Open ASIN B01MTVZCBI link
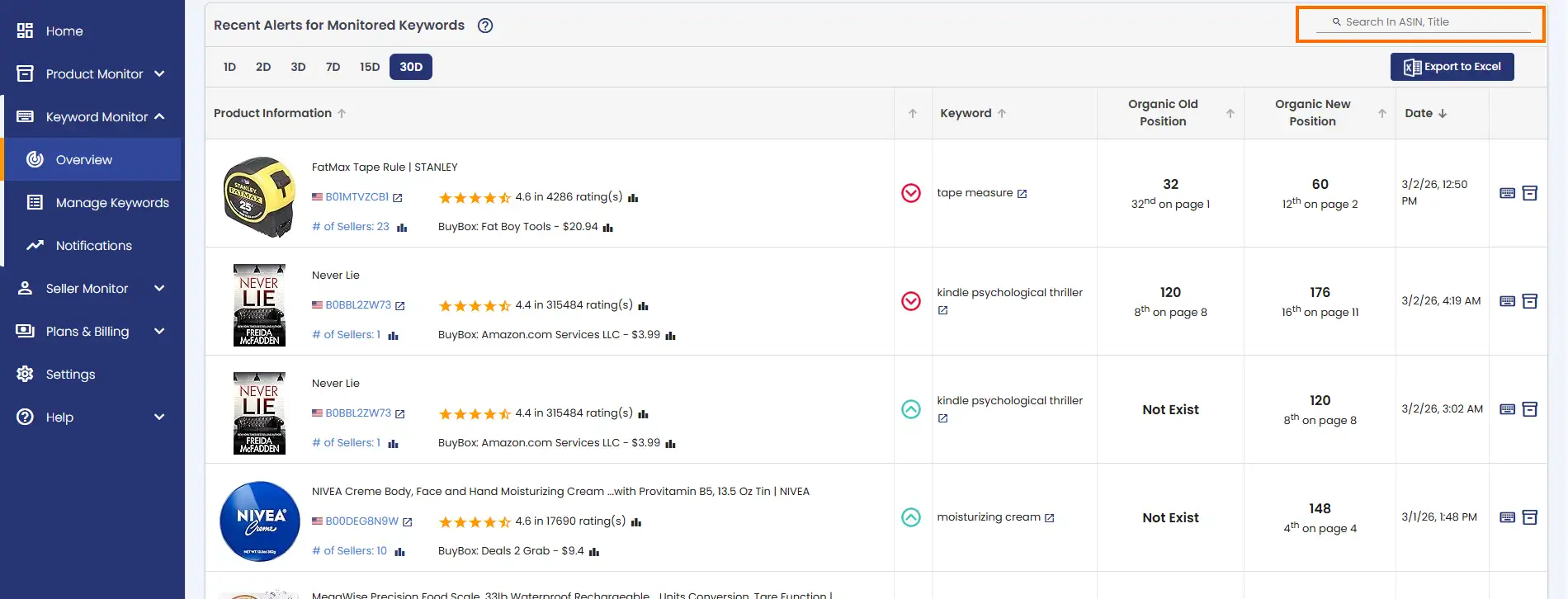The width and height of the screenshot is (1568, 599). pyautogui.click(x=357, y=197)
